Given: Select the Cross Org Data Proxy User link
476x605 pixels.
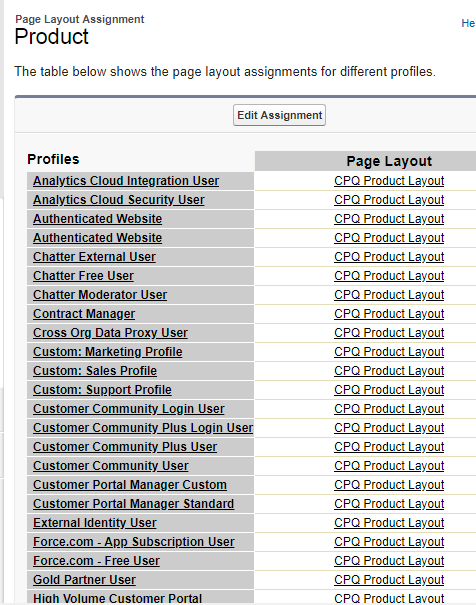Looking at the screenshot, I should tap(110, 333).
